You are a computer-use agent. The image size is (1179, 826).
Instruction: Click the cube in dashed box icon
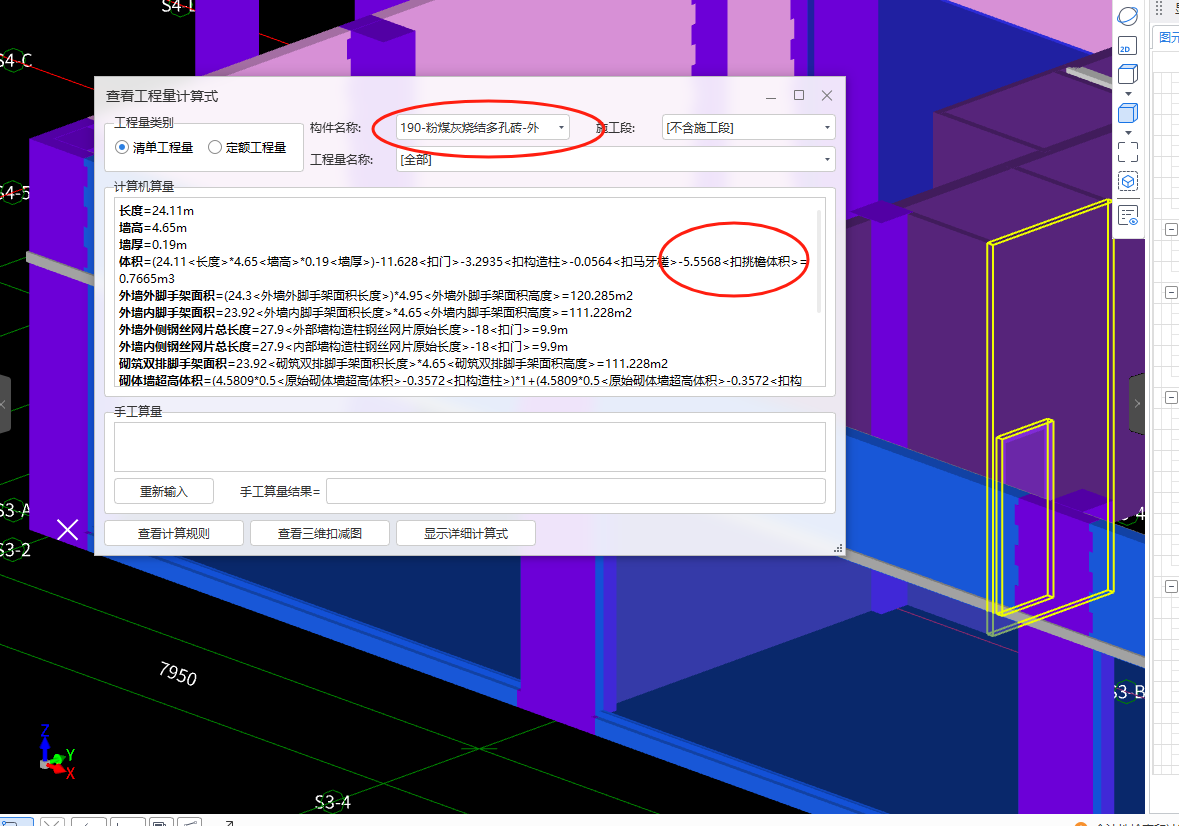(x=1127, y=181)
